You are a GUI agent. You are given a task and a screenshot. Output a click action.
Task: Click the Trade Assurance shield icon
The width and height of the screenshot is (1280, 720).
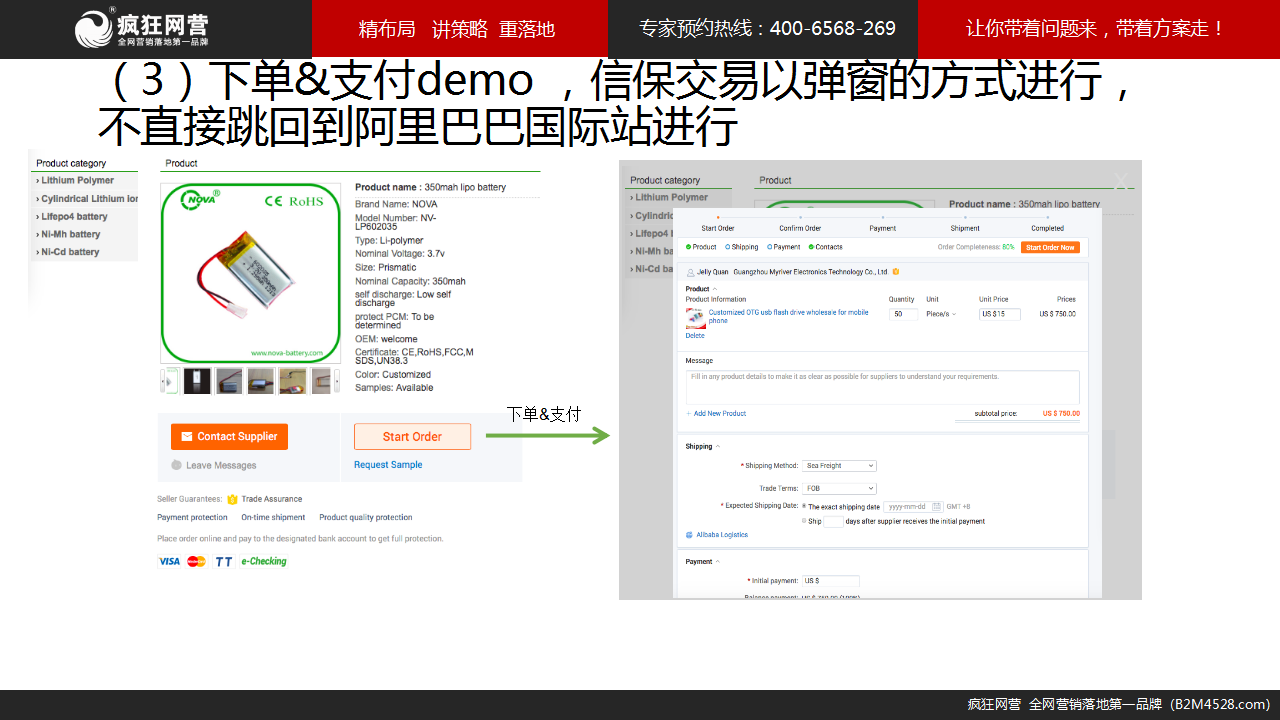(232, 499)
